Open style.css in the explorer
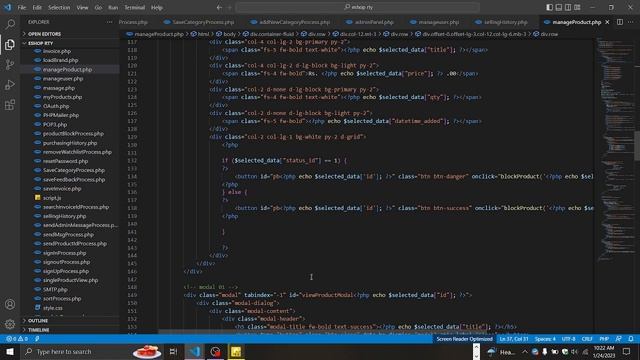The width and height of the screenshot is (640, 360). tap(53, 308)
